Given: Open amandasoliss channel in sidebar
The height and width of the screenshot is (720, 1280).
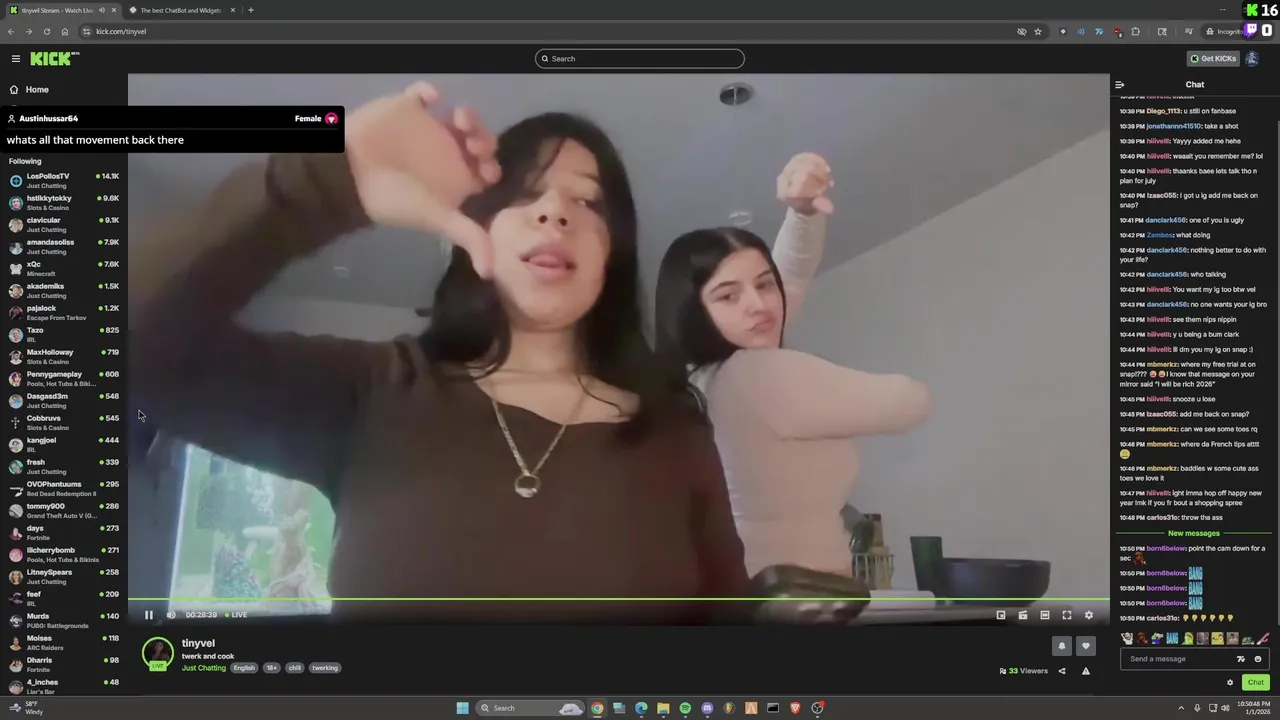Looking at the screenshot, I should (63, 247).
